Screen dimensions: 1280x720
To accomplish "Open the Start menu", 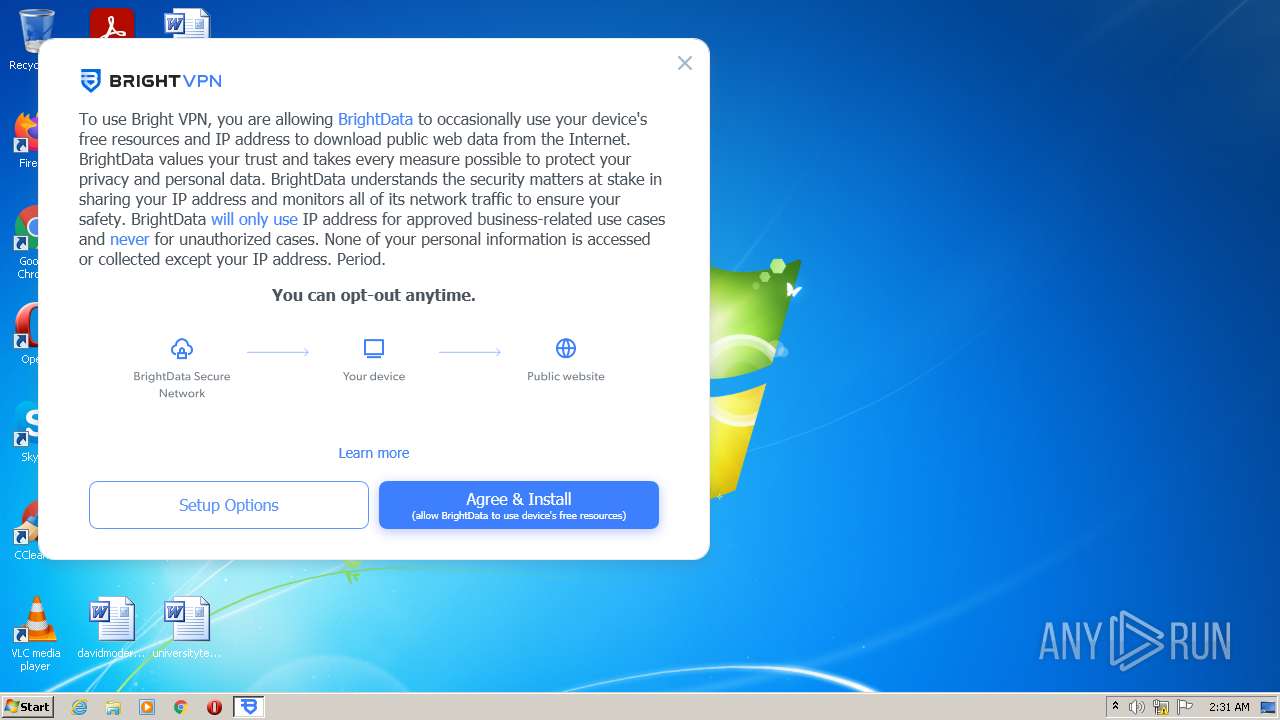I will (x=27, y=706).
